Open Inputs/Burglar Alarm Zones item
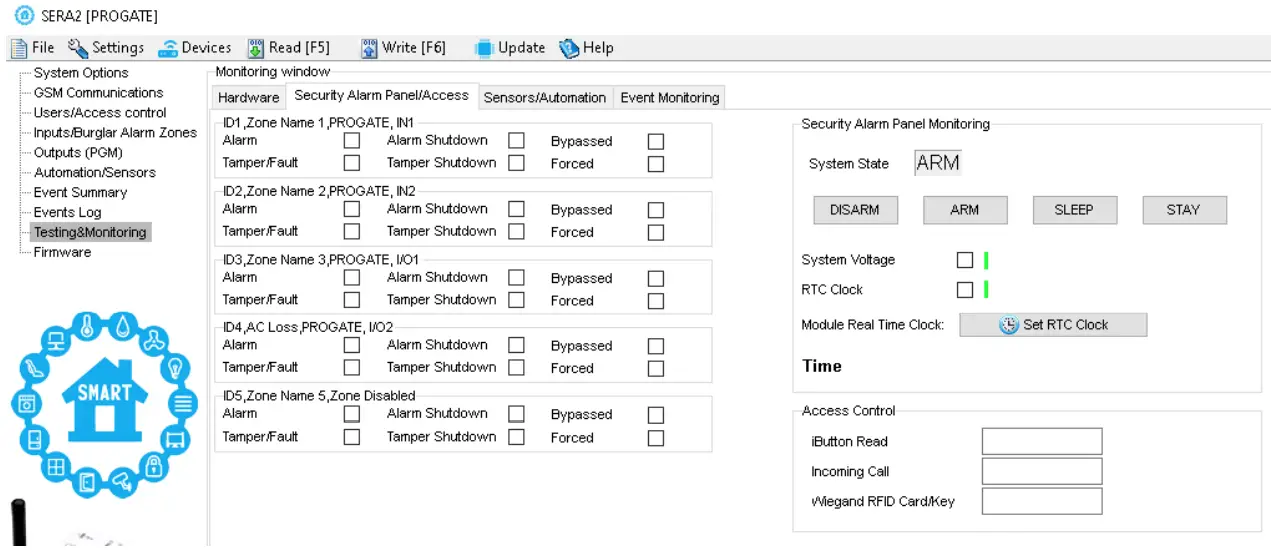This screenshot has width=1271, height=550. tap(115, 133)
